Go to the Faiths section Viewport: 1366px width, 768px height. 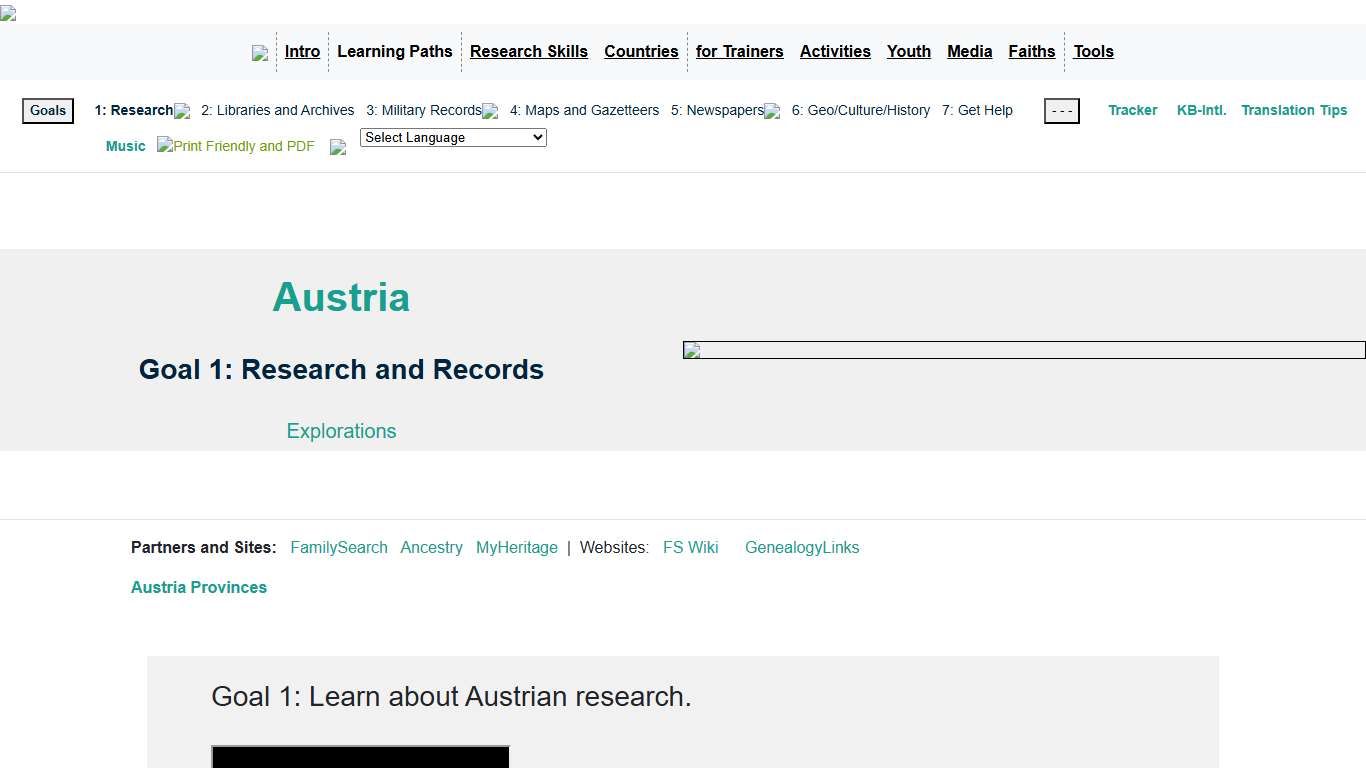(x=1032, y=51)
